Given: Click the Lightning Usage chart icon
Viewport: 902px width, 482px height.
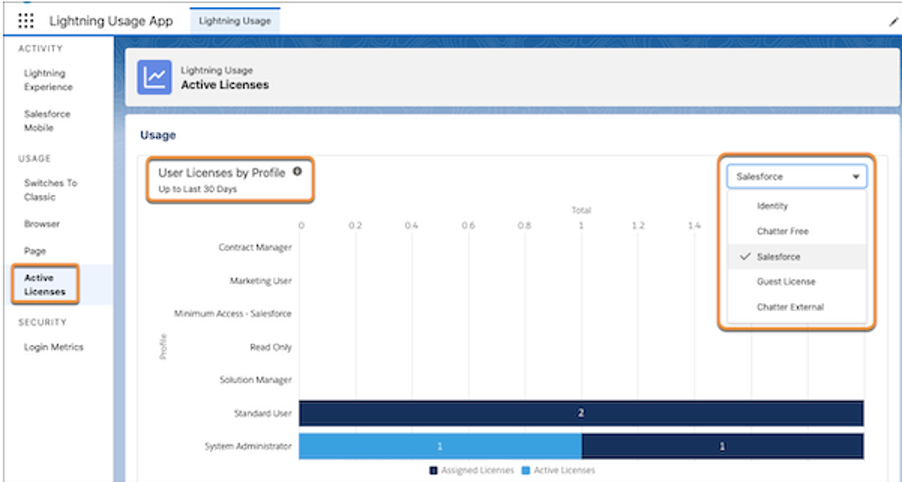Looking at the screenshot, I should pos(154,77).
